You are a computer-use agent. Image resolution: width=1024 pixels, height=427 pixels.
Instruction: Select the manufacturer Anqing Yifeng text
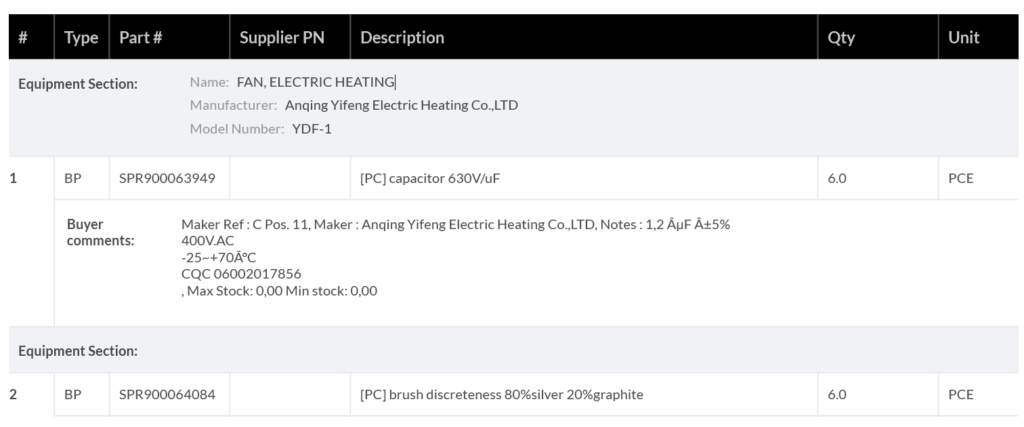[401, 105]
